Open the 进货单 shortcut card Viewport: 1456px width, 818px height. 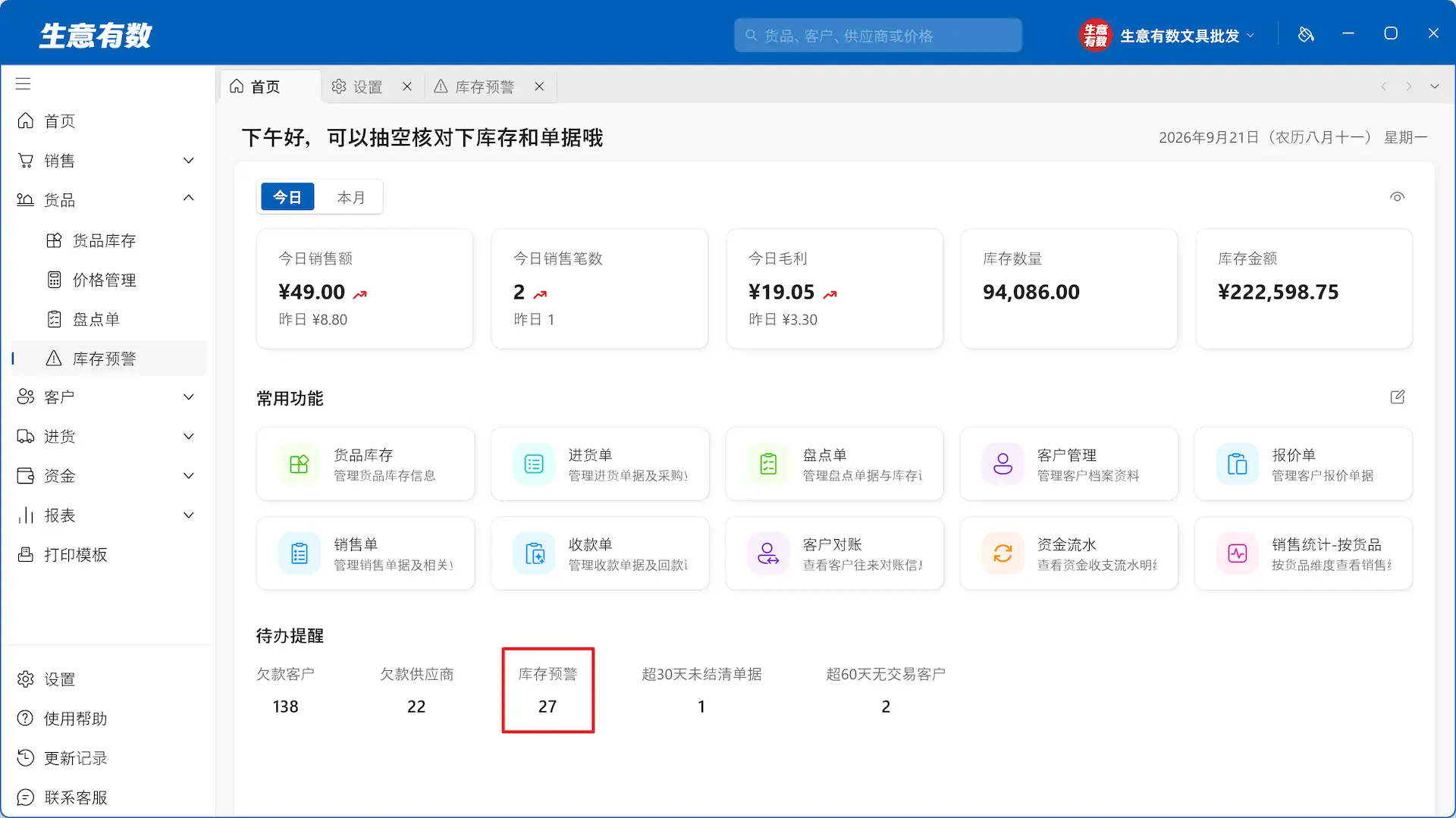pos(600,464)
